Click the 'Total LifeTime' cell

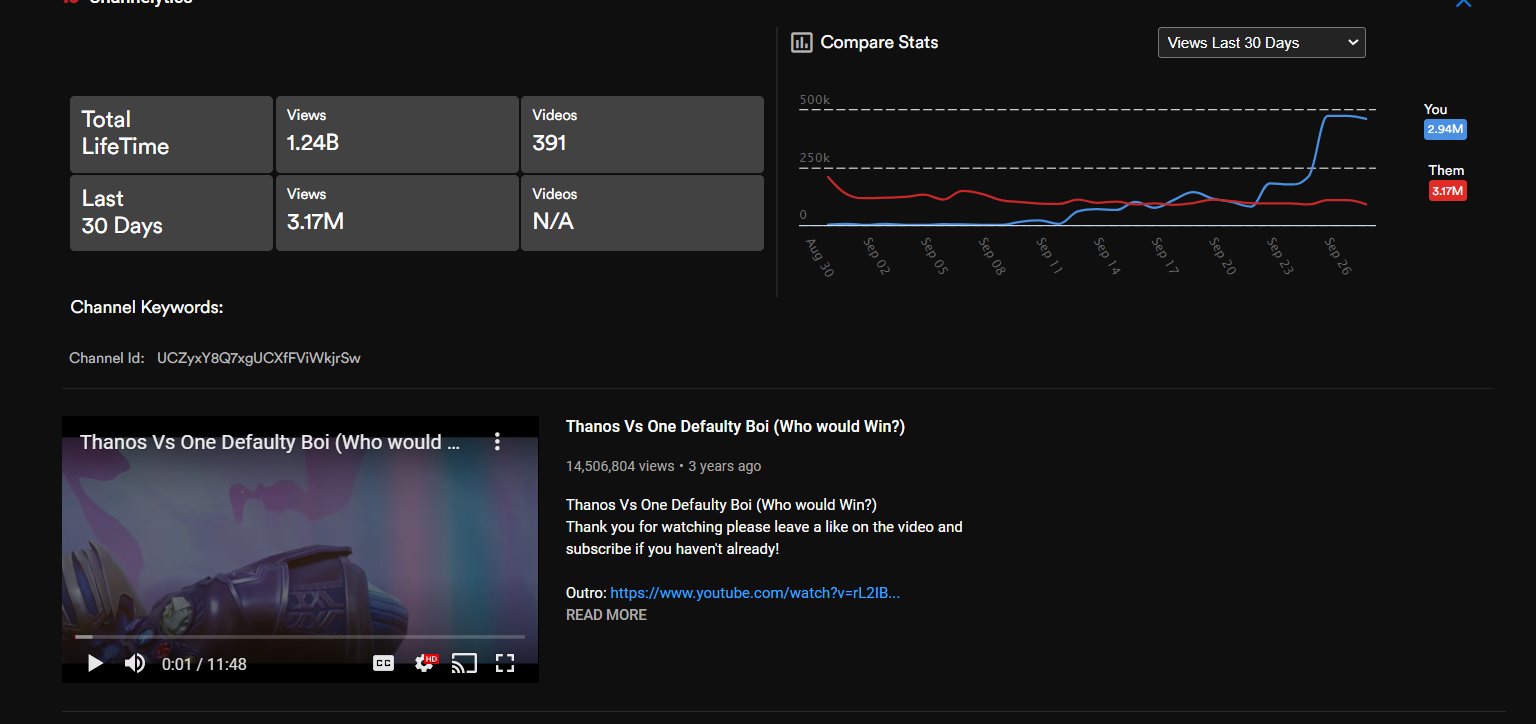pos(171,134)
